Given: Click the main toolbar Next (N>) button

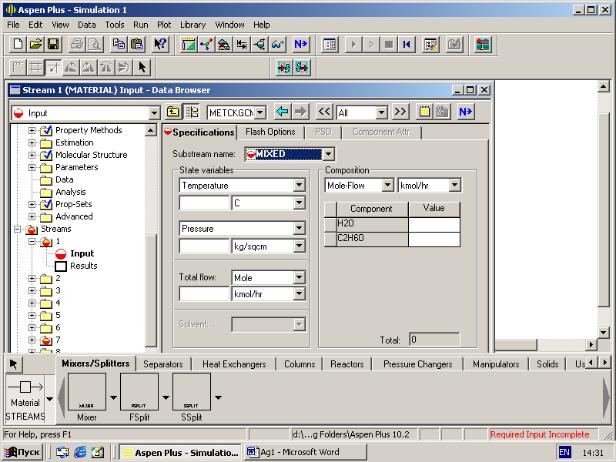Looking at the screenshot, I should (301, 44).
